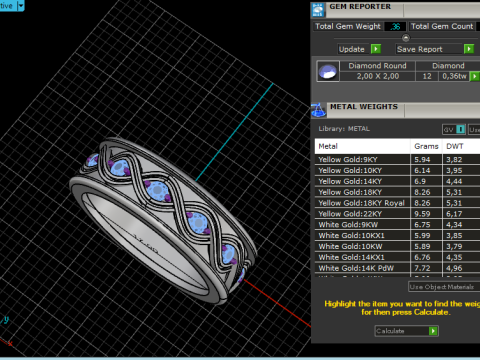The width and height of the screenshot is (480, 360).
Task: Select the Yellow Gold:10KY row
Action: tap(397, 170)
